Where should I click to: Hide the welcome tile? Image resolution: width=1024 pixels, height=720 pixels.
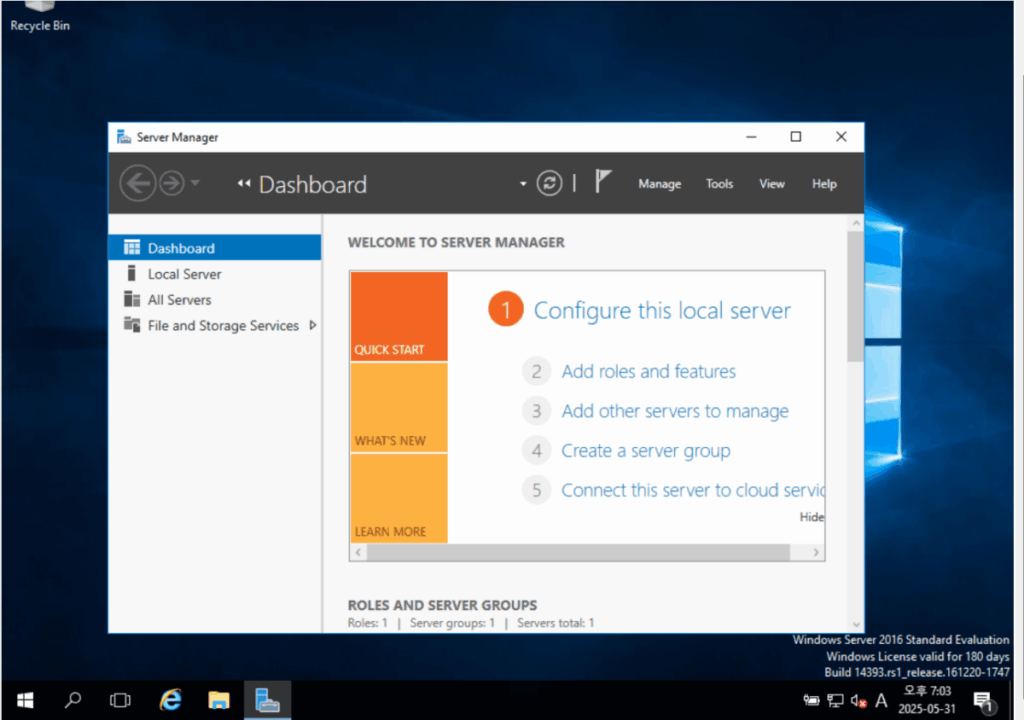[812, 517]
